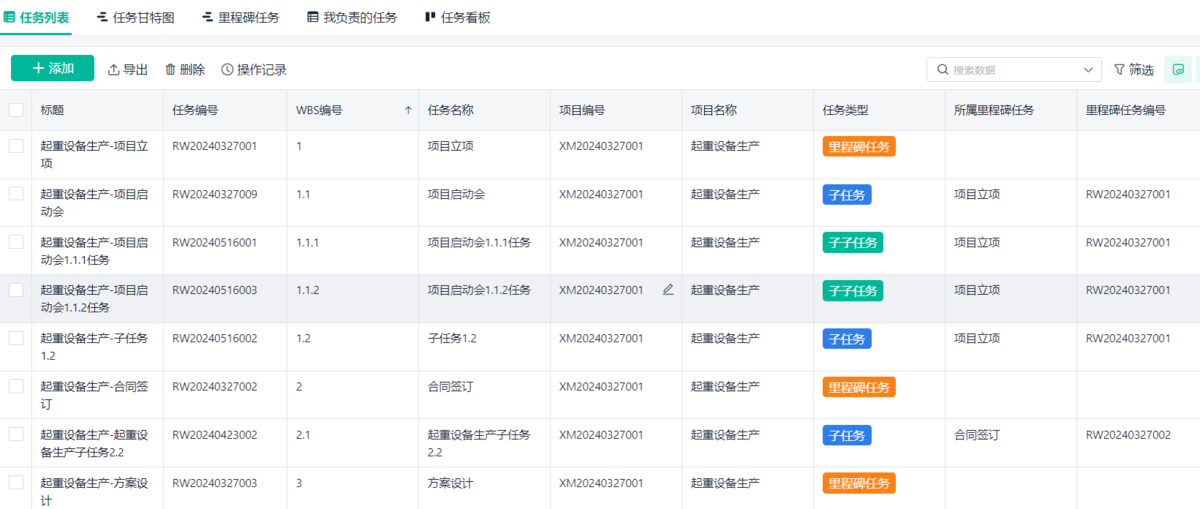The height and width of the screenshot is (509, 1200).
Task: Click 里程碑任务 tag in 方案设计 row
Action: click(859, 482)
